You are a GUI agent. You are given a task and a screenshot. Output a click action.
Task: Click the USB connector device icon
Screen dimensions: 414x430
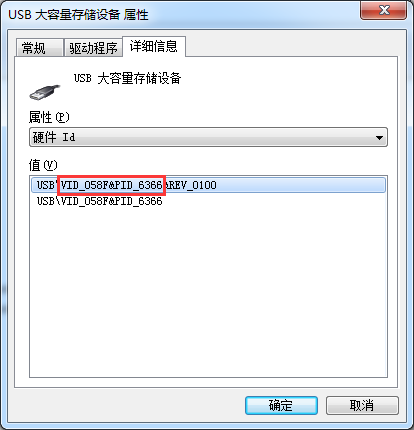(x=45, y=92)
